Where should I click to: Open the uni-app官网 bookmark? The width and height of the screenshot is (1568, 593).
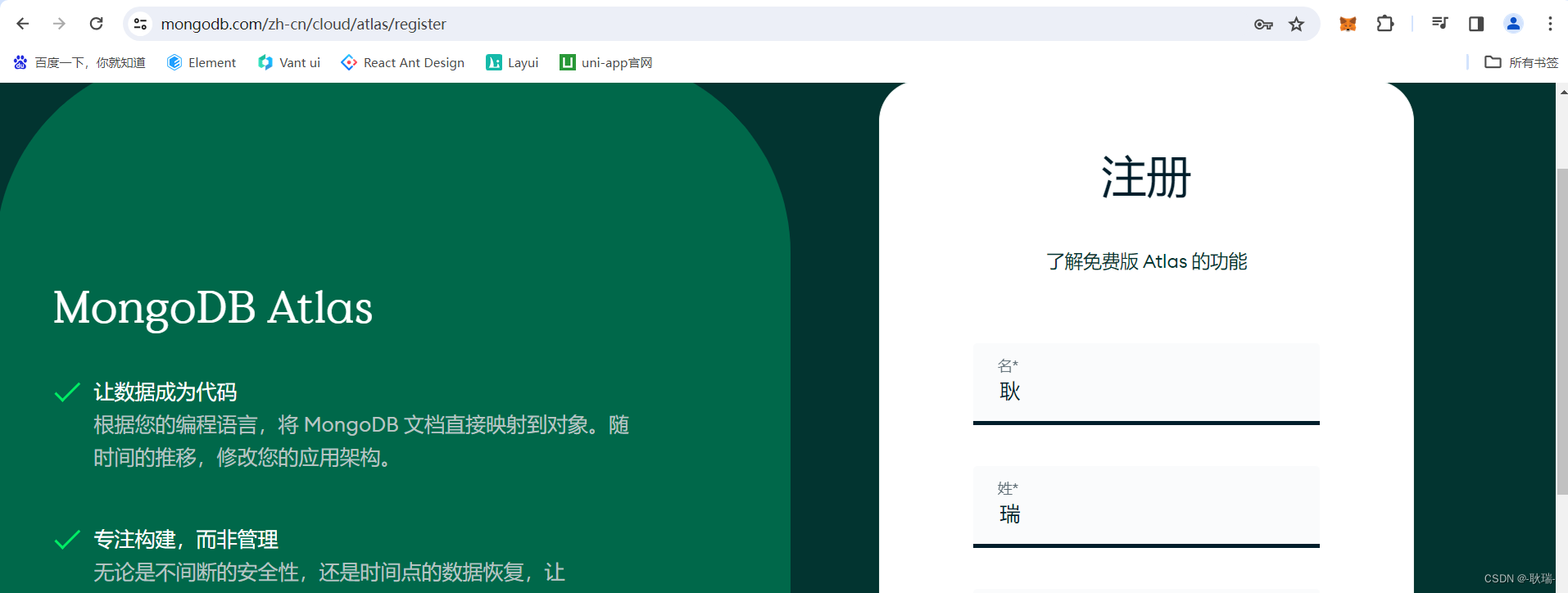[606, 62]
